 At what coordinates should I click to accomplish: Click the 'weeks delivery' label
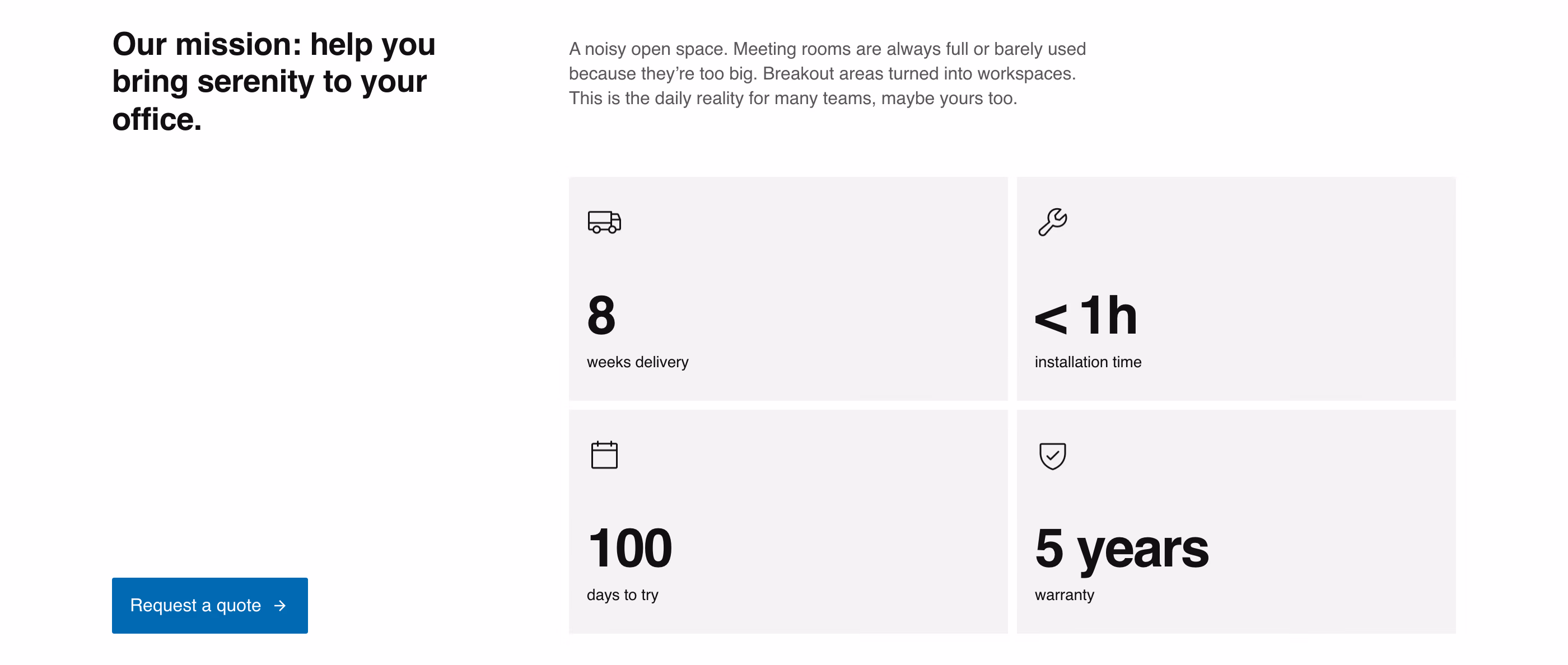637,362
